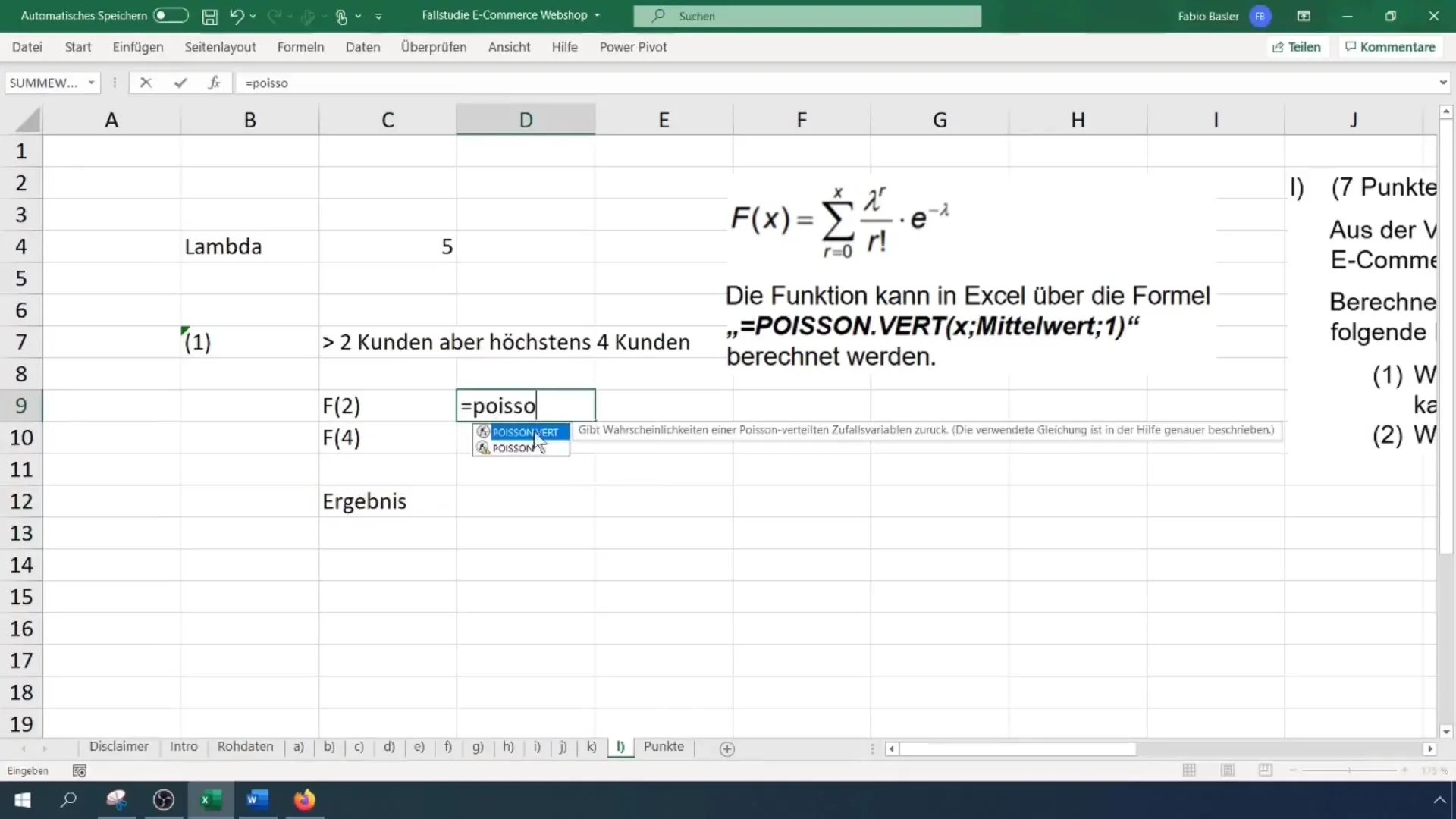Open the Datei menu
Screen dimensions: 1456x819
coord(27,47)
